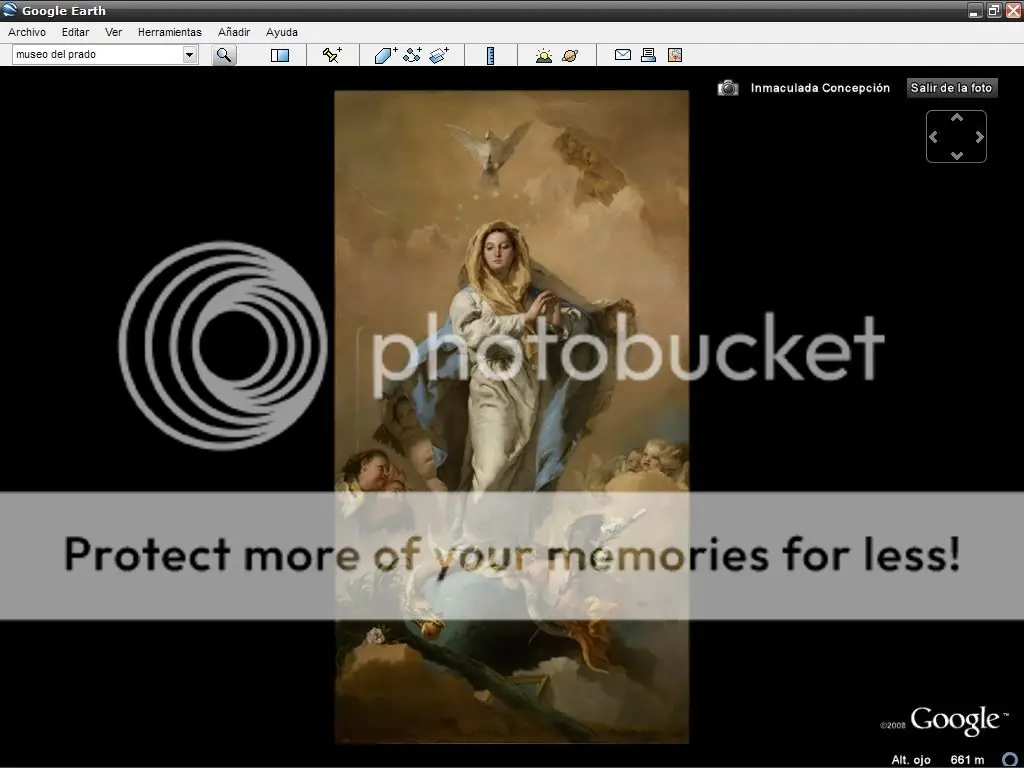Click the right arrow in the navigation pad
This screenshot has width=1024, height=768.
point(980,136)
